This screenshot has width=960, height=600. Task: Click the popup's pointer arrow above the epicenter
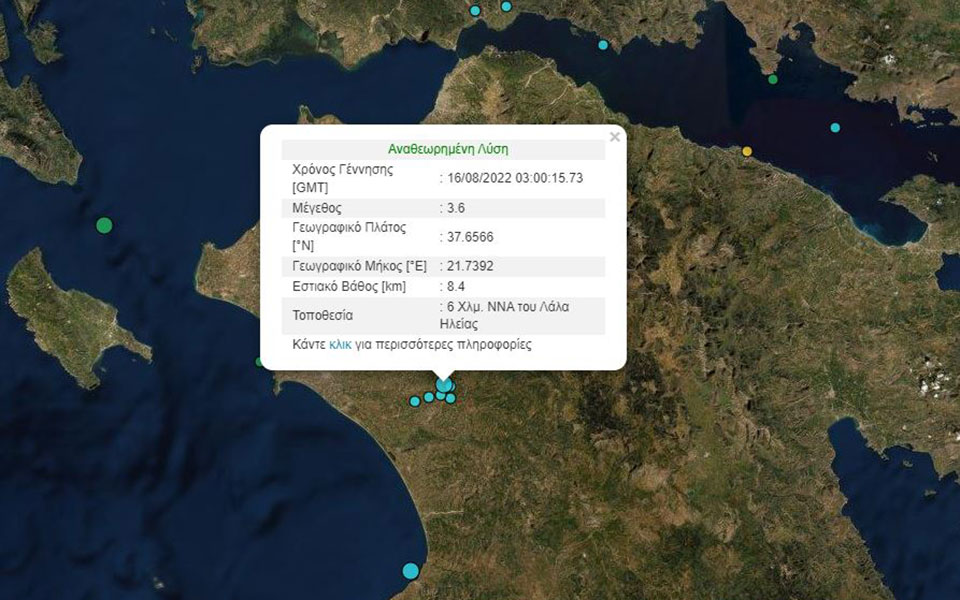[443, 372]
